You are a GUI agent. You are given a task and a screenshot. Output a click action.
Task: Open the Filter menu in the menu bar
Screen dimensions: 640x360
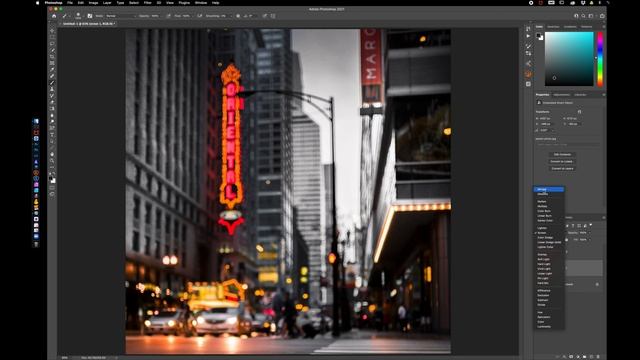click(x=147, y=2)
